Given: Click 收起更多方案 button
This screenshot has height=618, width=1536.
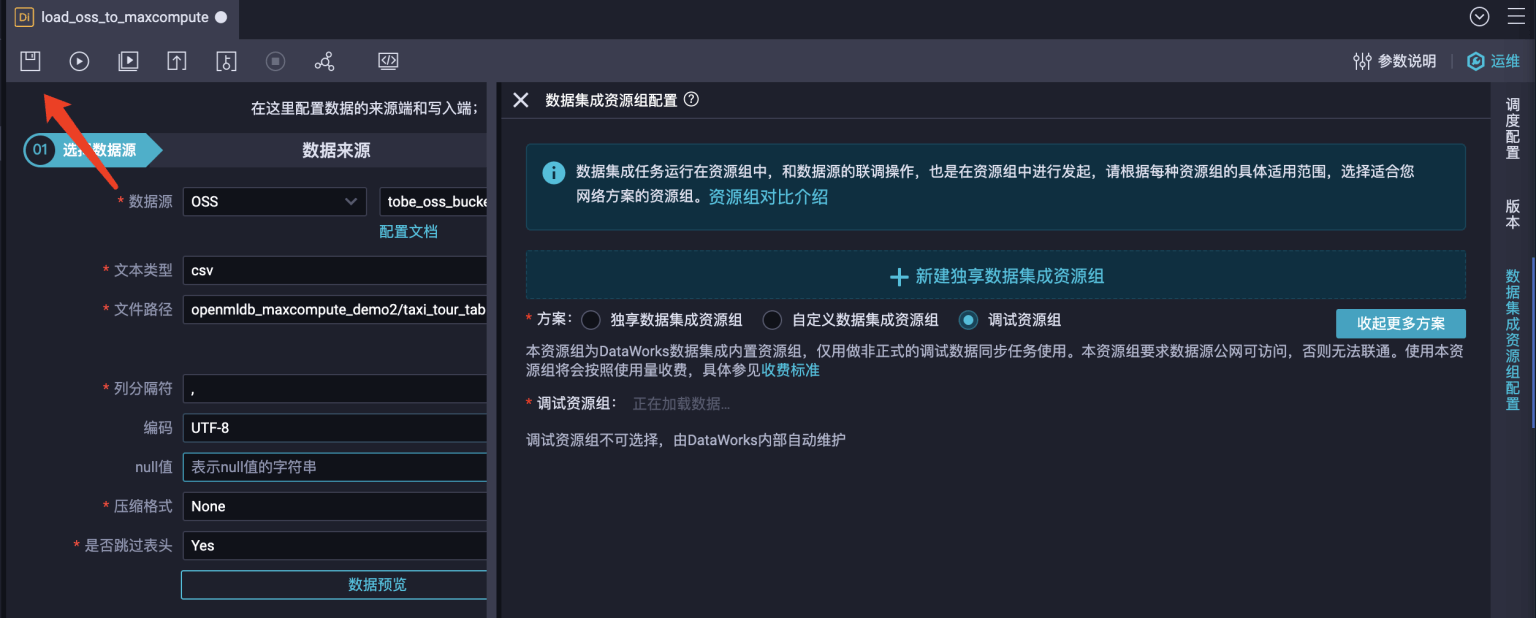Looking at the screenshot, I should [1401, 323].
